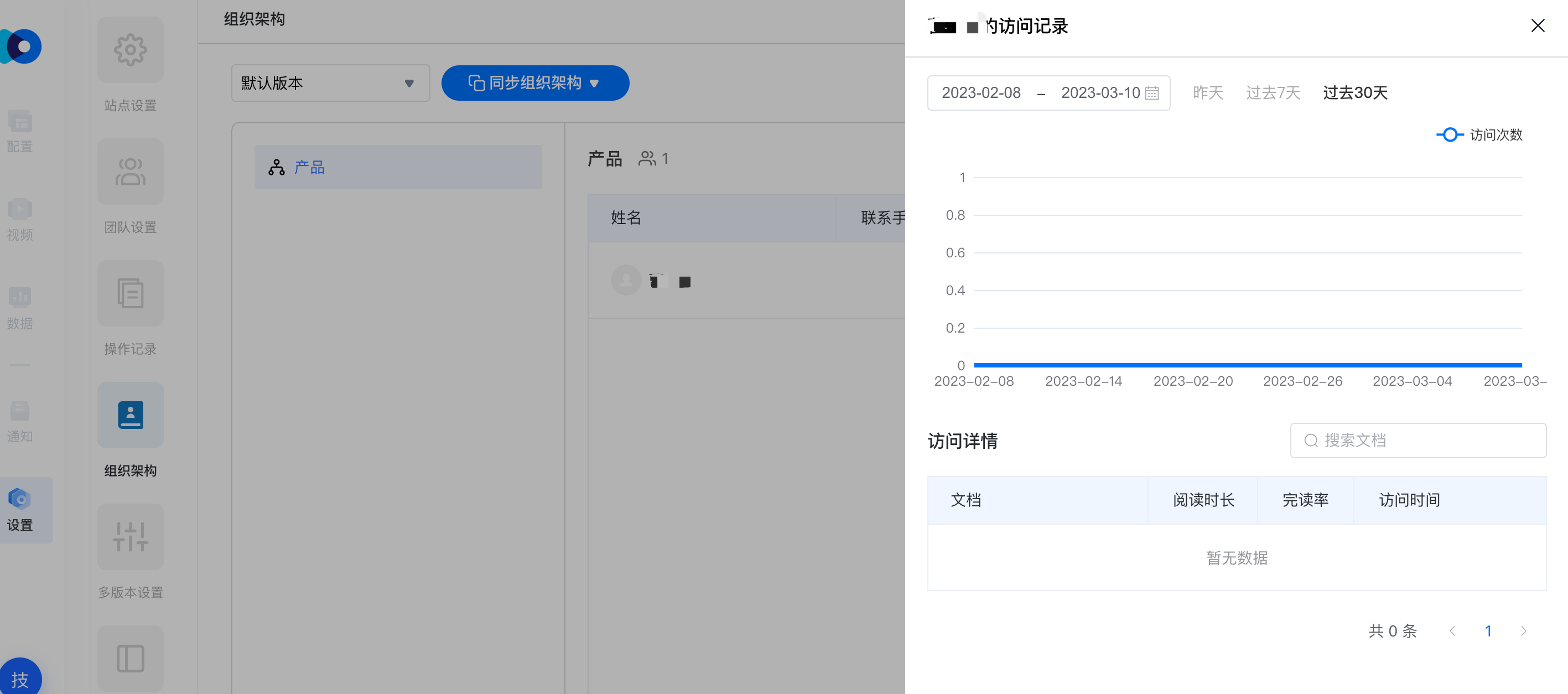This screenshot has height=694, width=1568.
Task: Open 多版本设置 sliders icon
Action: pyautogui.click(x=130, y=537)
